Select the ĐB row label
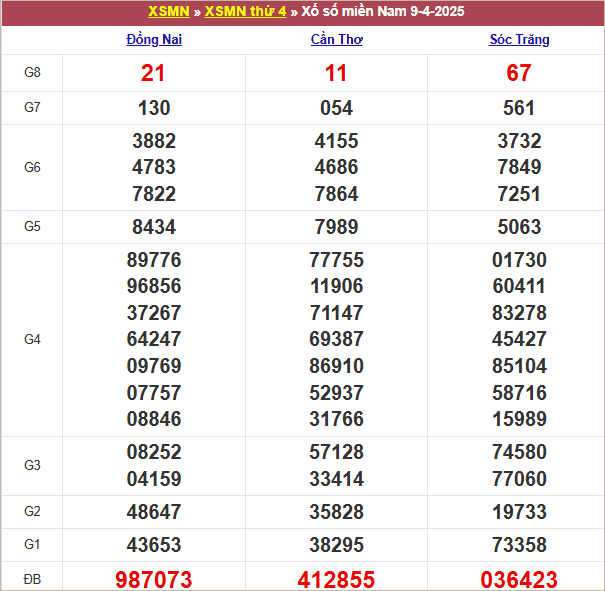Viewport: 605px width, 591px height. click(32, 579)
